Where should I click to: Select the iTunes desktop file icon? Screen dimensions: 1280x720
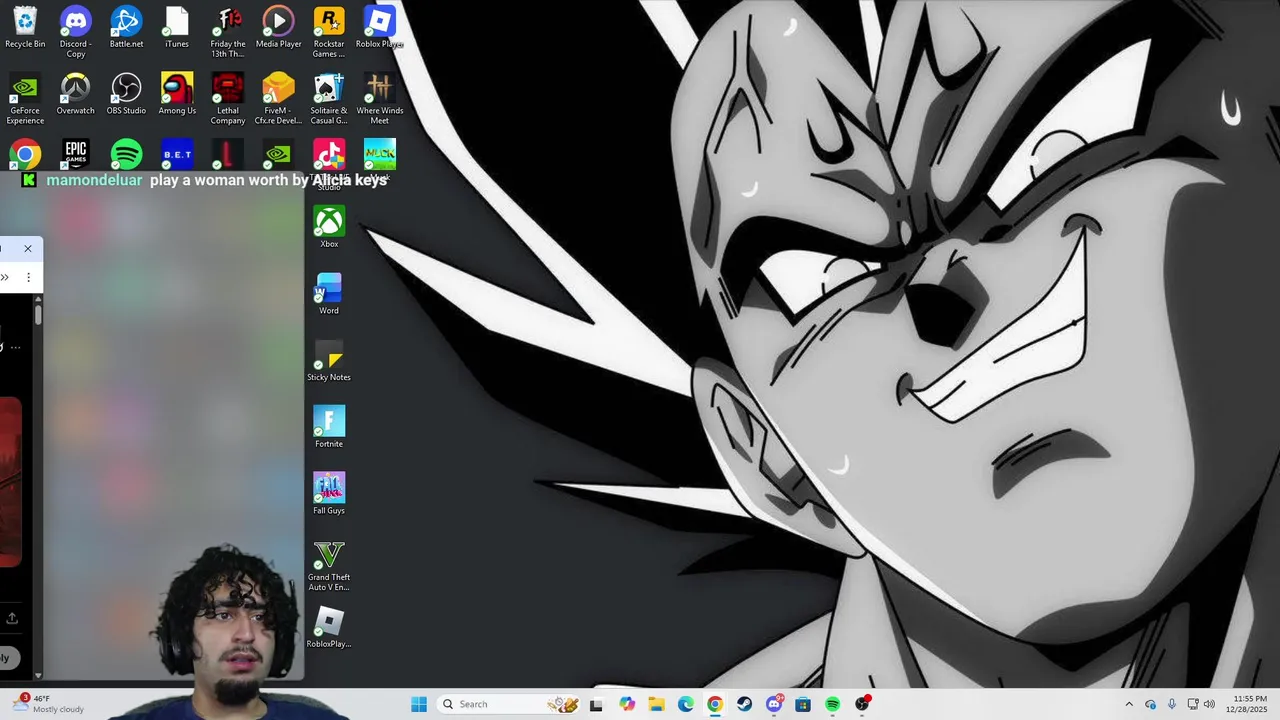(177, 28)
